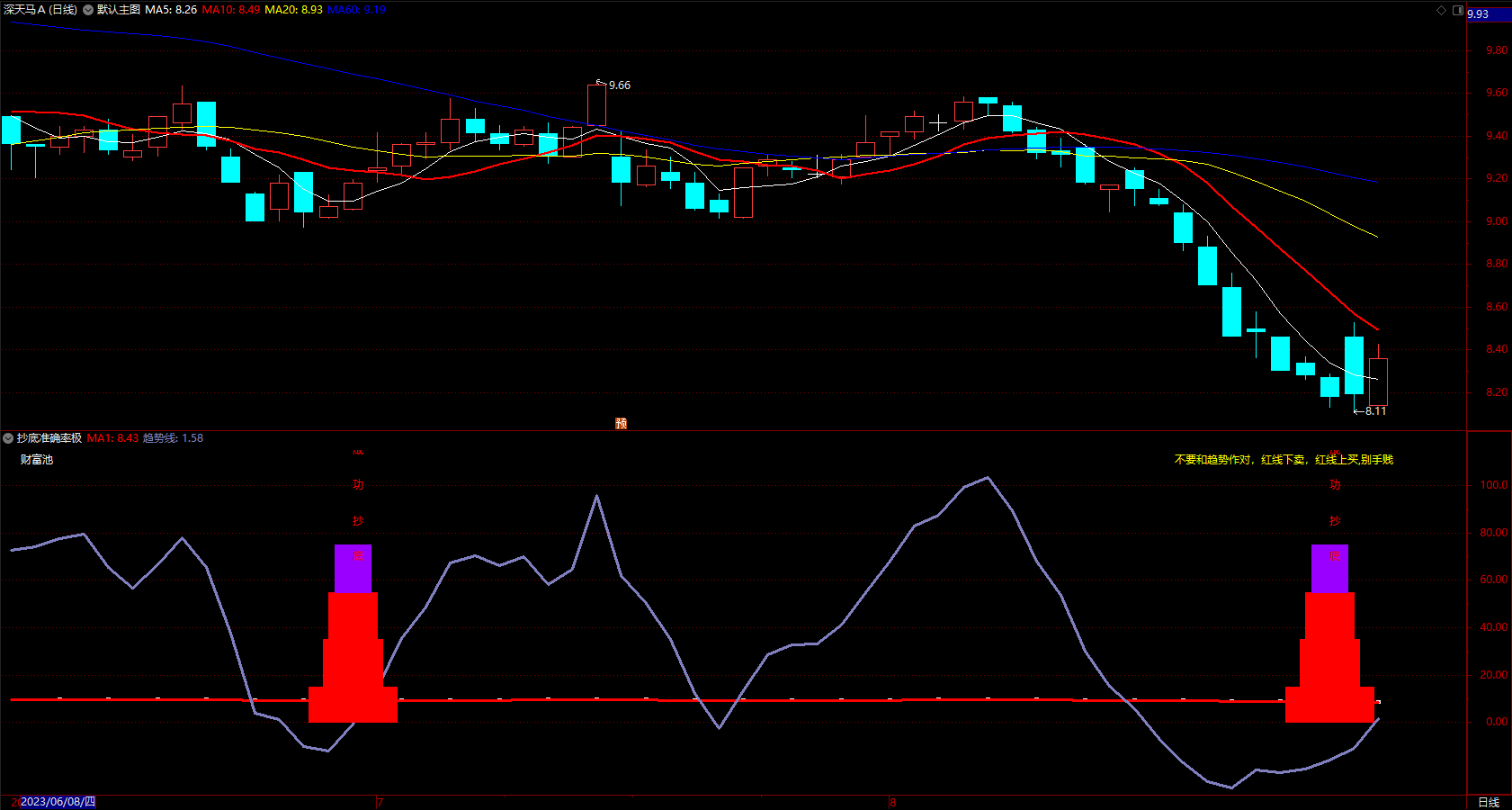Select the MA1: 8.43 sub-indicator value
The width and height of the screenshot is (1512, 810).
[112, 438]
